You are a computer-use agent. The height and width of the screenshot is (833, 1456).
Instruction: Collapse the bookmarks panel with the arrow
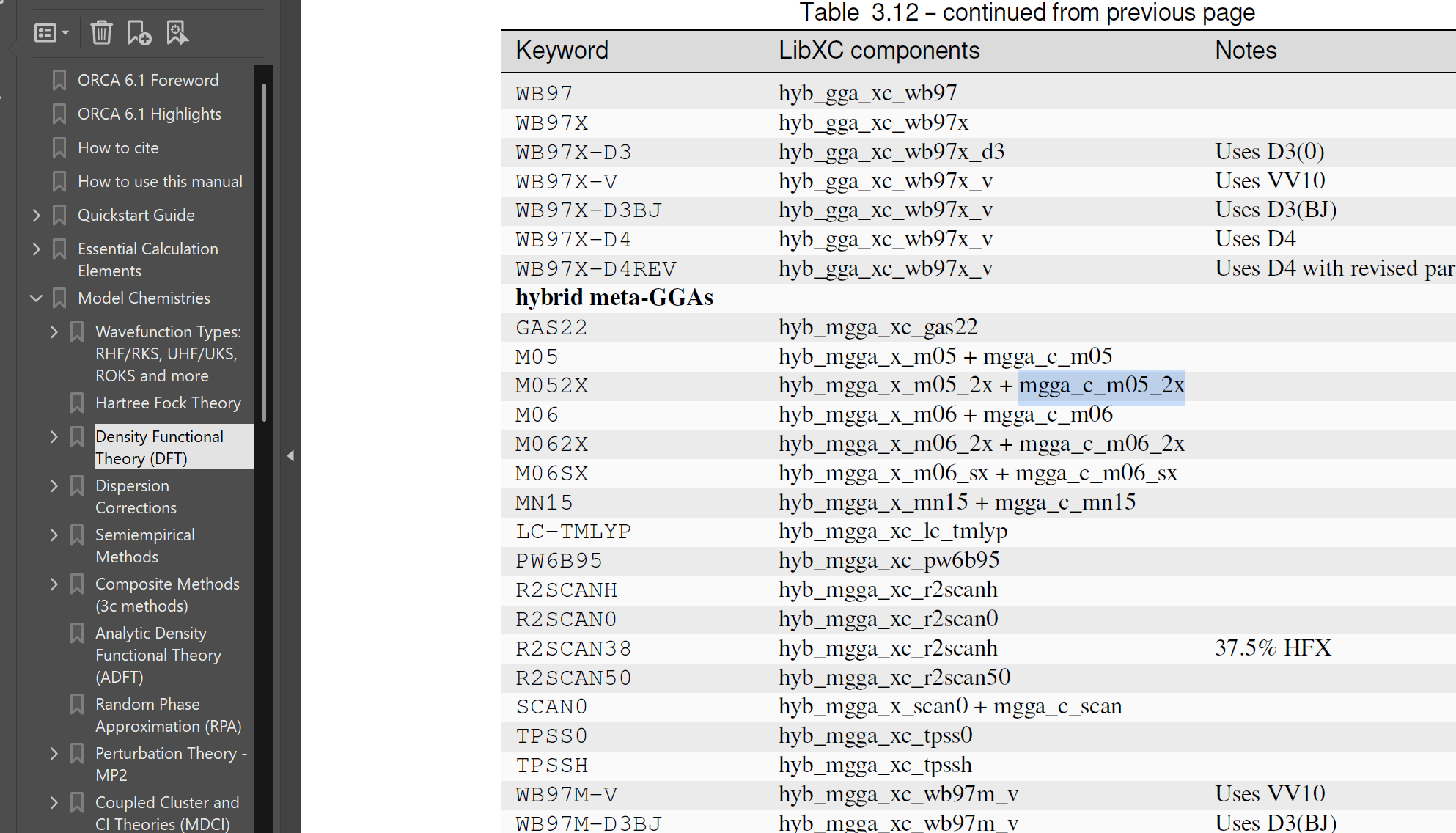coord(290,455)
